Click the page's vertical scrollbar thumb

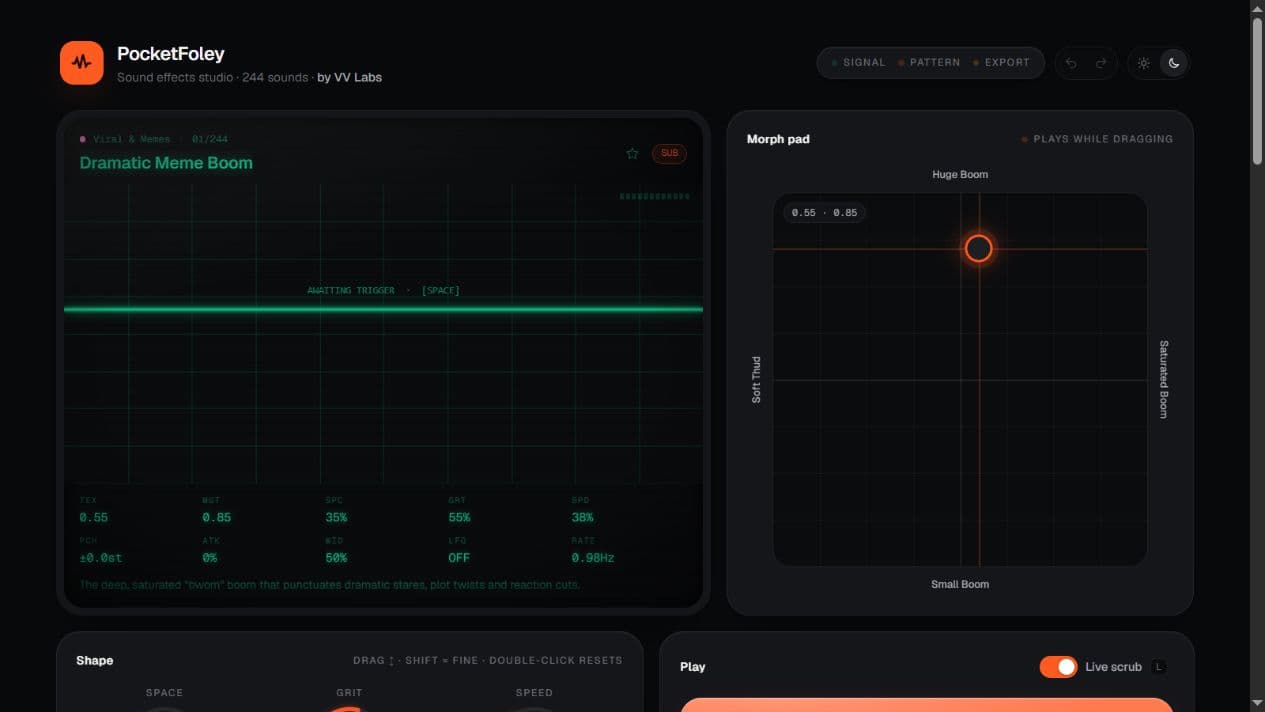(1257, 90)
